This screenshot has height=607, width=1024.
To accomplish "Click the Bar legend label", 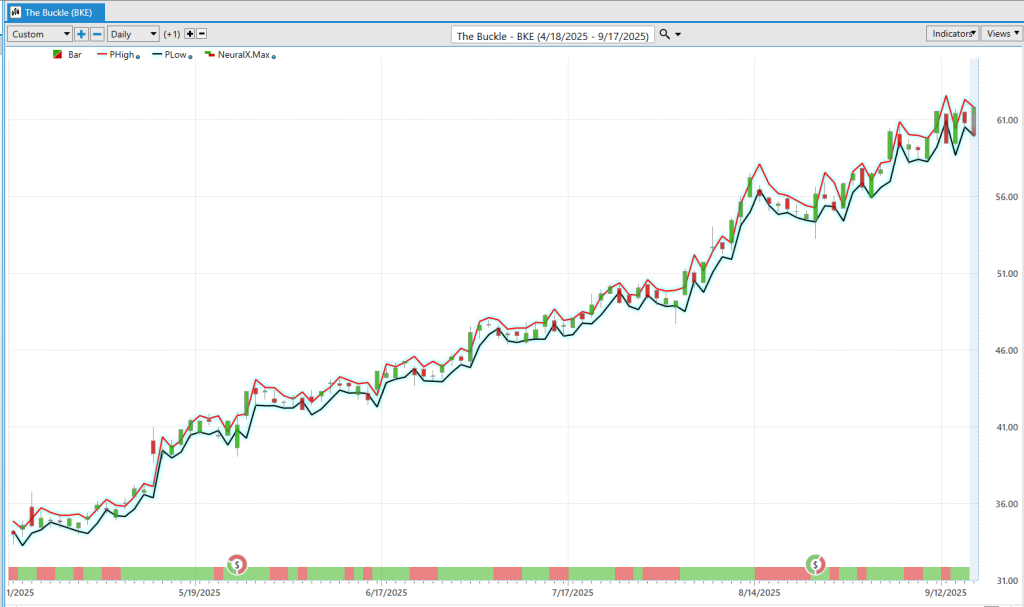I will pos(75,55).
